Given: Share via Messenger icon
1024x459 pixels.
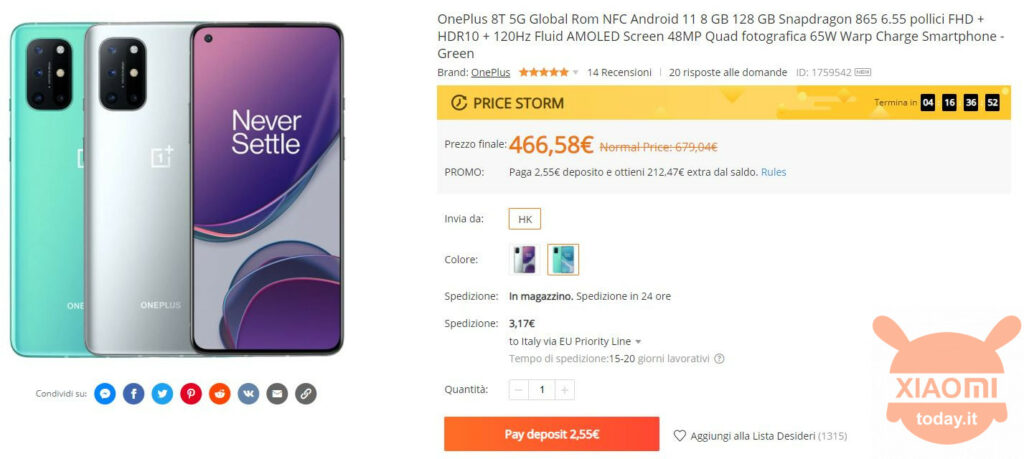Looking at the screenshot, I should [104, 394].
